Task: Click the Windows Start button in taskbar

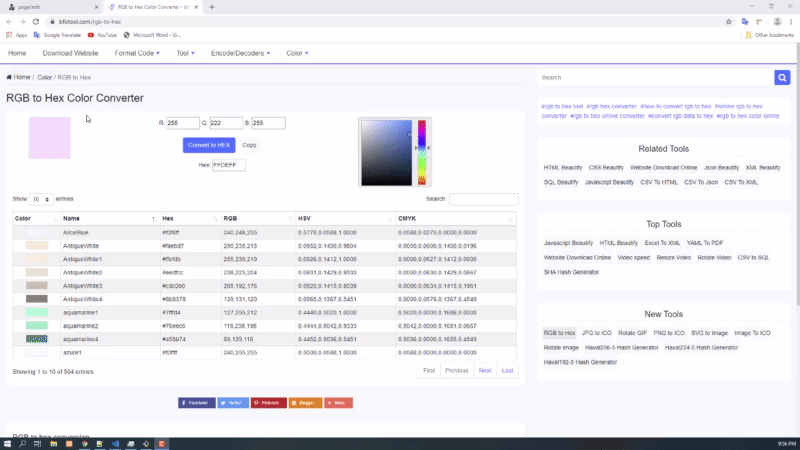Action: [8, 443]
